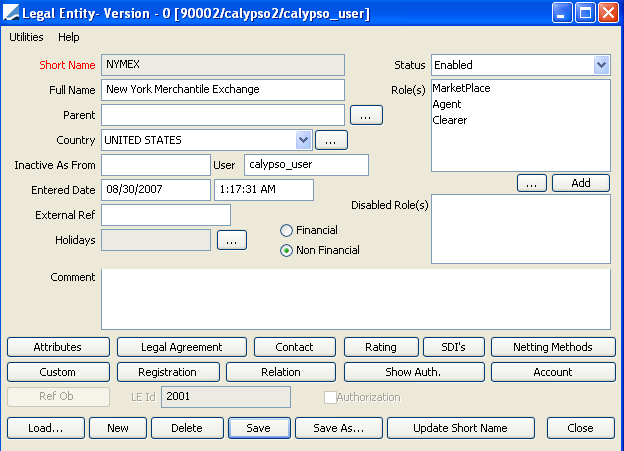Open the Registration button
This screenshot has height=451, width=624.
[x=168, y=372]
